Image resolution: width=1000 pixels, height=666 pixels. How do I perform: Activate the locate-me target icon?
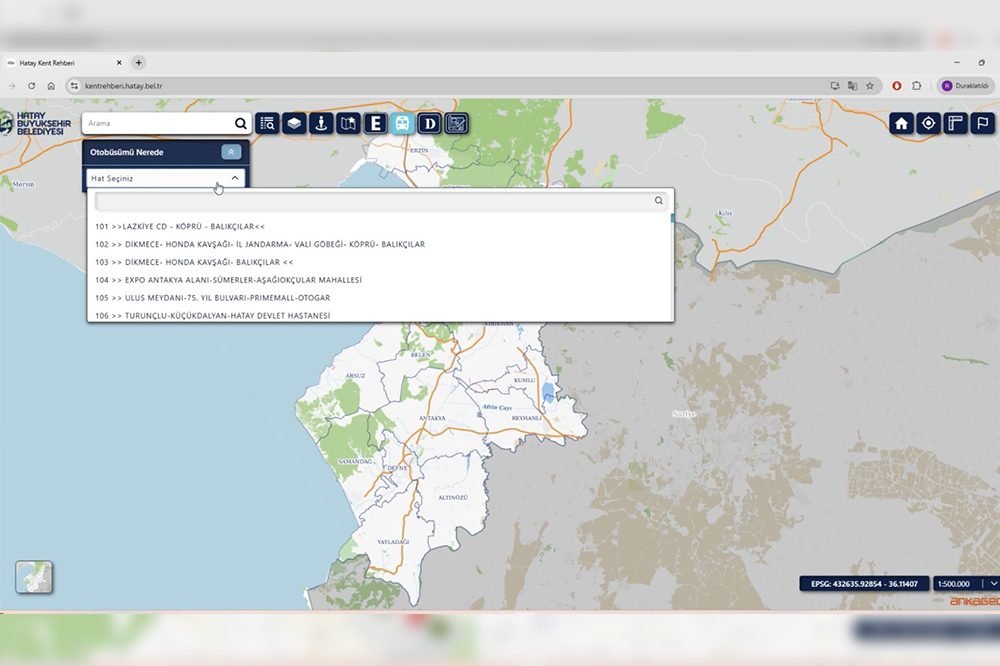928,123
